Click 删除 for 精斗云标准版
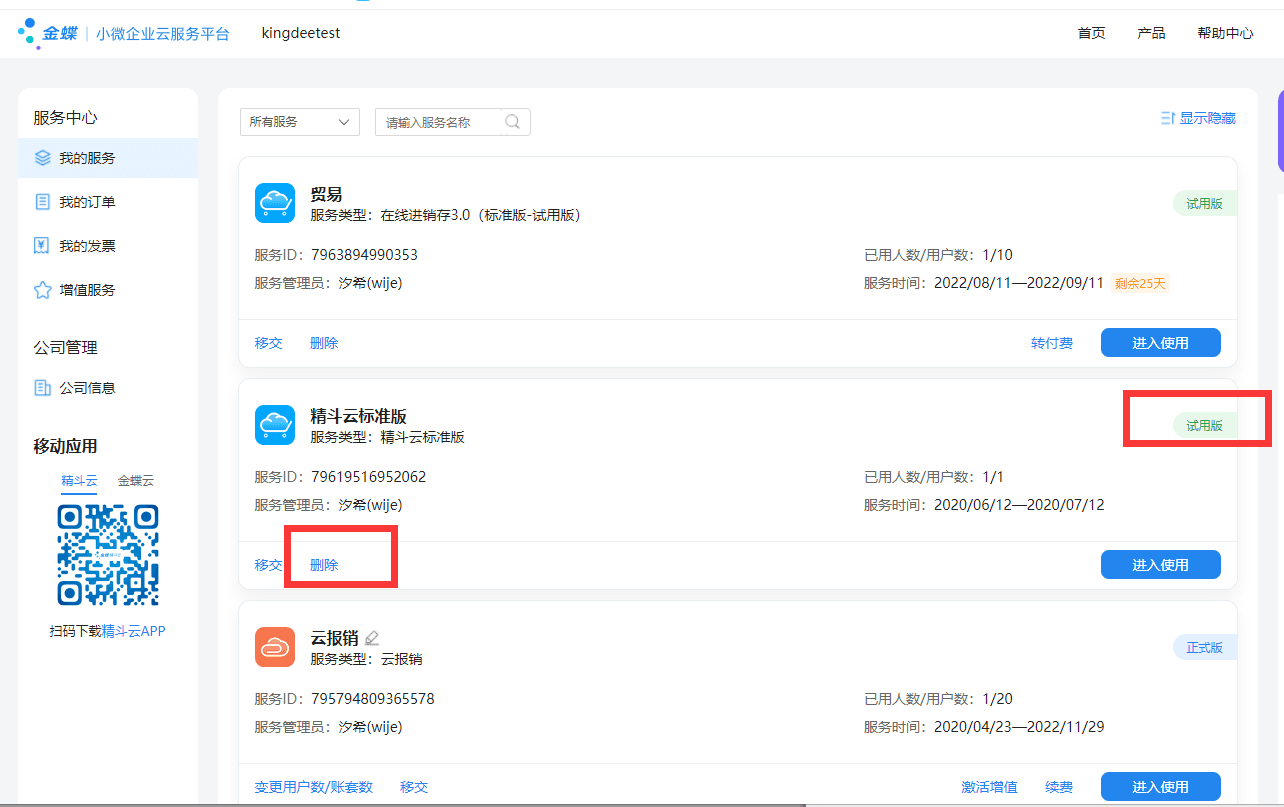This screenshot has height=807, width=1284. pos(324,565)
